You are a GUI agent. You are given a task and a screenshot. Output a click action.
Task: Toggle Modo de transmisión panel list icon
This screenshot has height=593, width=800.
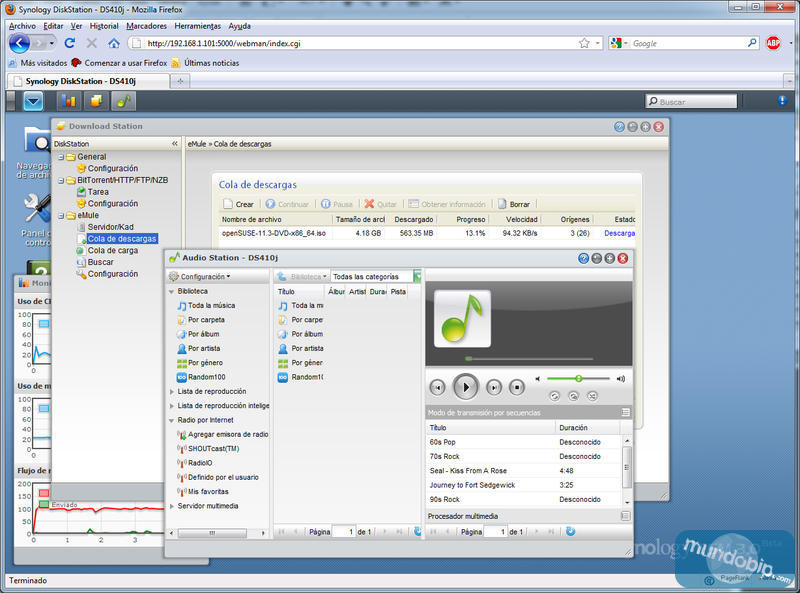(626, 412)
